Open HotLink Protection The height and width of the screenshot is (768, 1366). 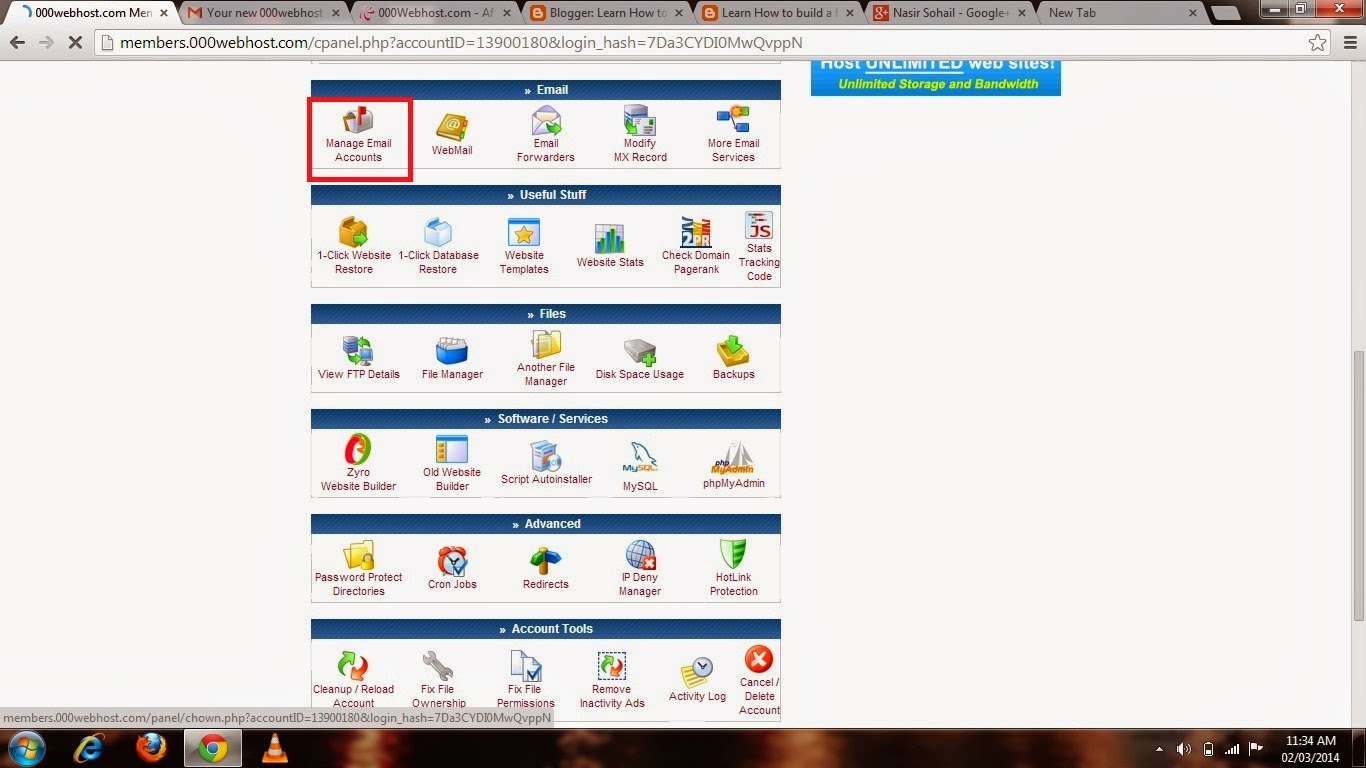pyautogui.click(x=733, y=568)
